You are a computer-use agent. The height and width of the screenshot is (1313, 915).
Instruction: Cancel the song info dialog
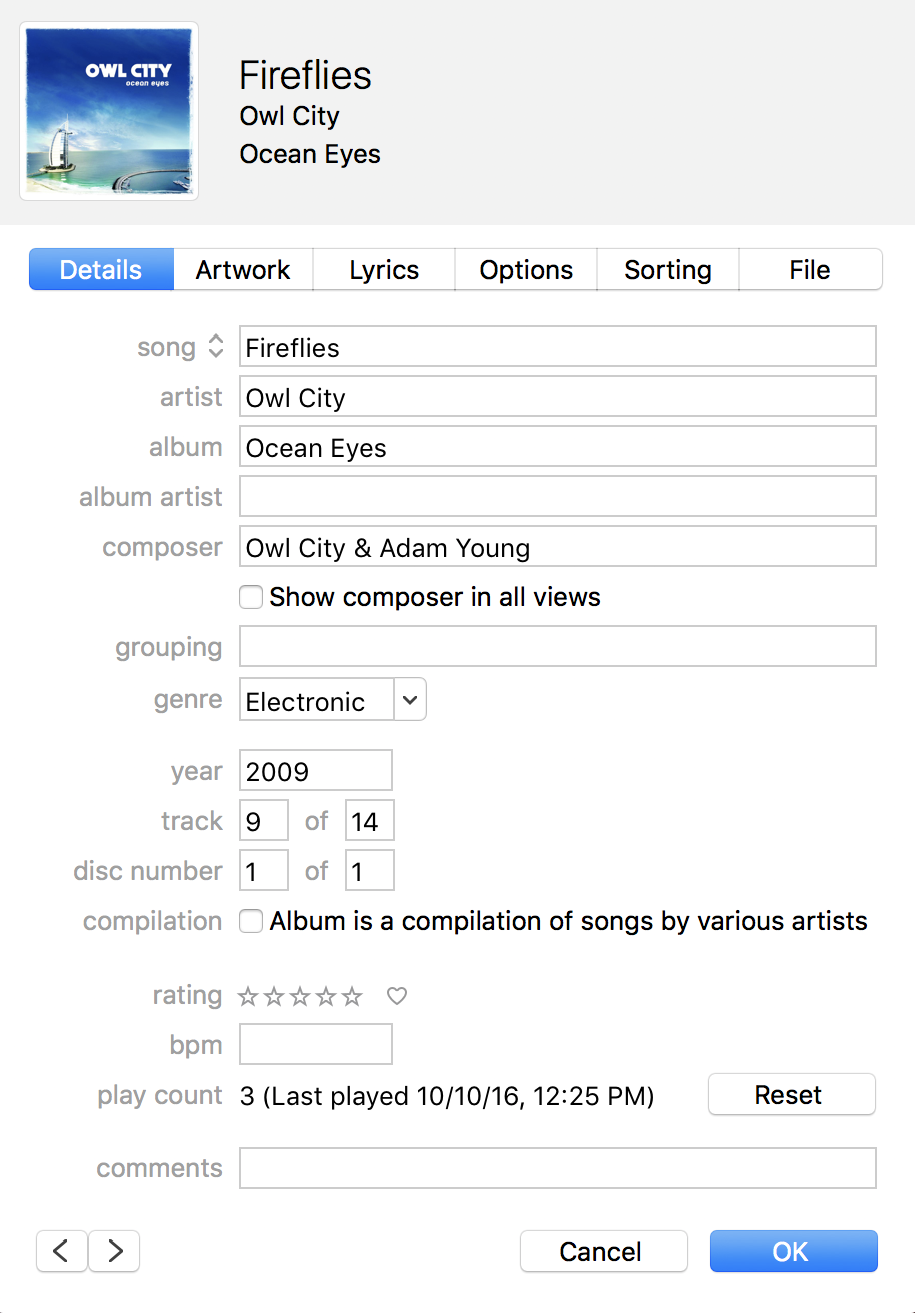pyautogui.click(x=604, y=1251)
